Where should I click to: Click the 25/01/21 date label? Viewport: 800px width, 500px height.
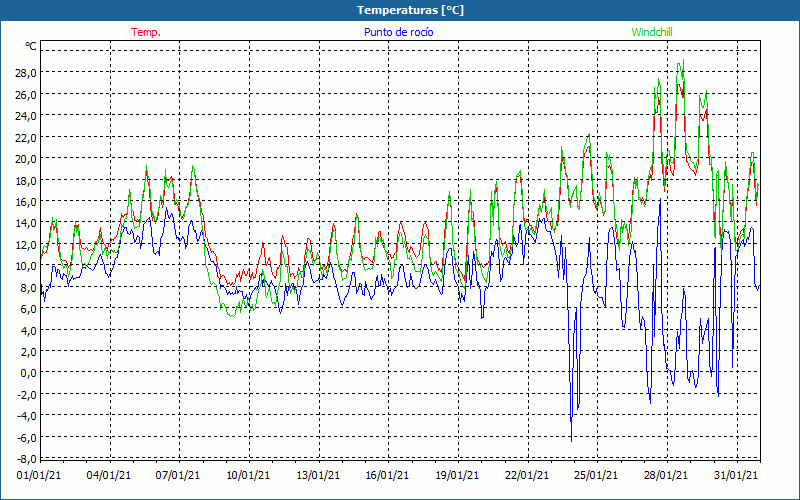click(596, 475)
